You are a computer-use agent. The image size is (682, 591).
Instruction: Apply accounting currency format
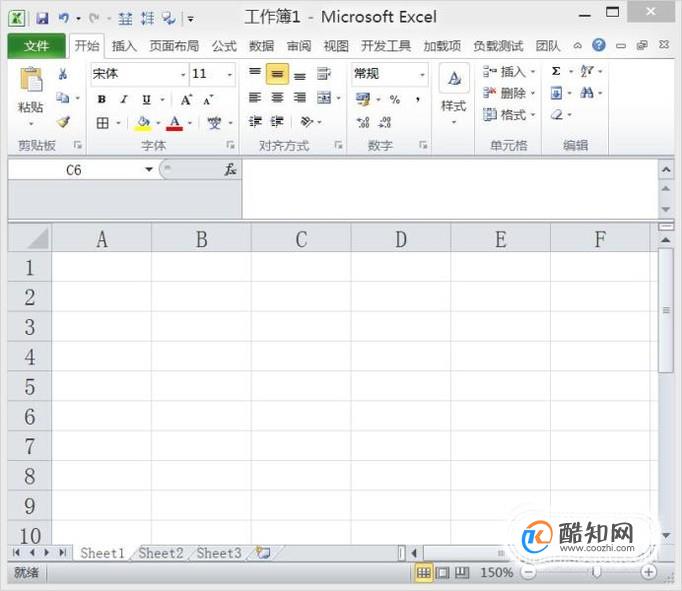[363, 99]
